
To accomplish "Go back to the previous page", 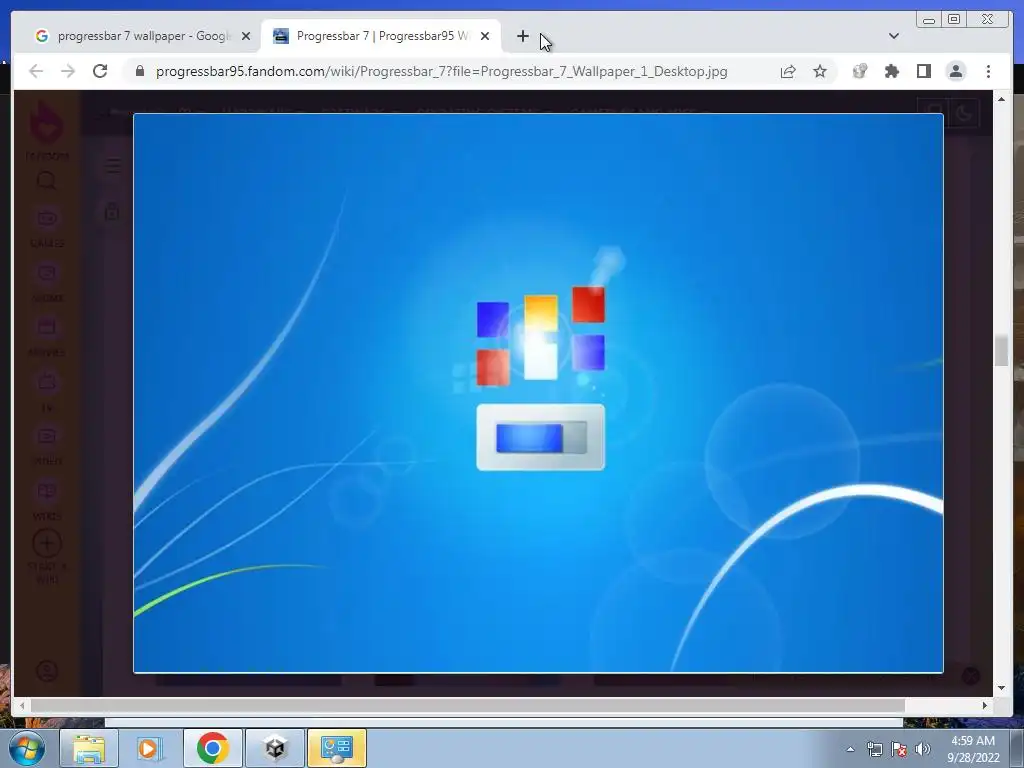I will point(36,71).
